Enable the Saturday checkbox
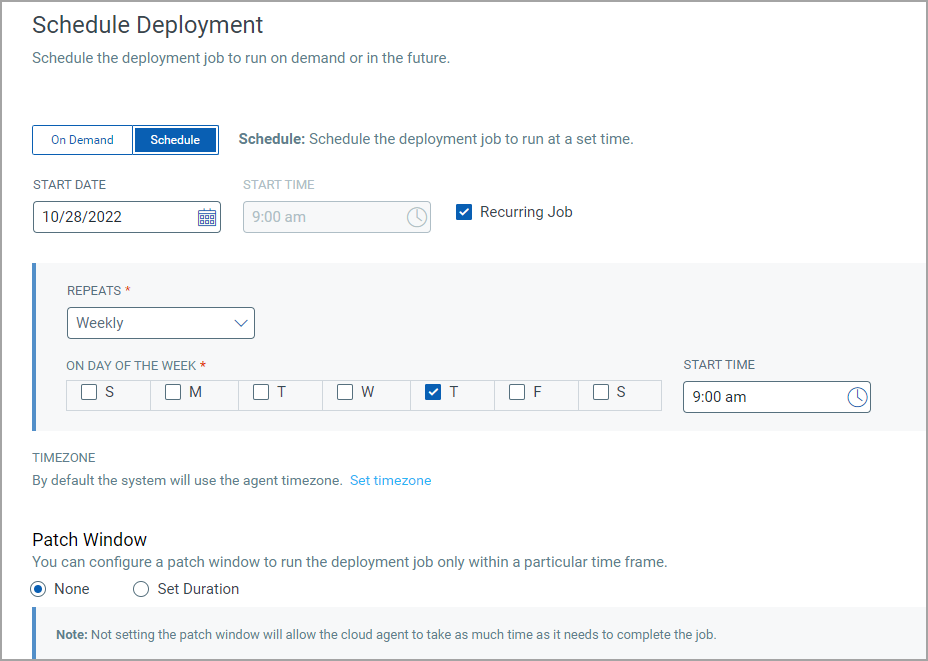 601,393
